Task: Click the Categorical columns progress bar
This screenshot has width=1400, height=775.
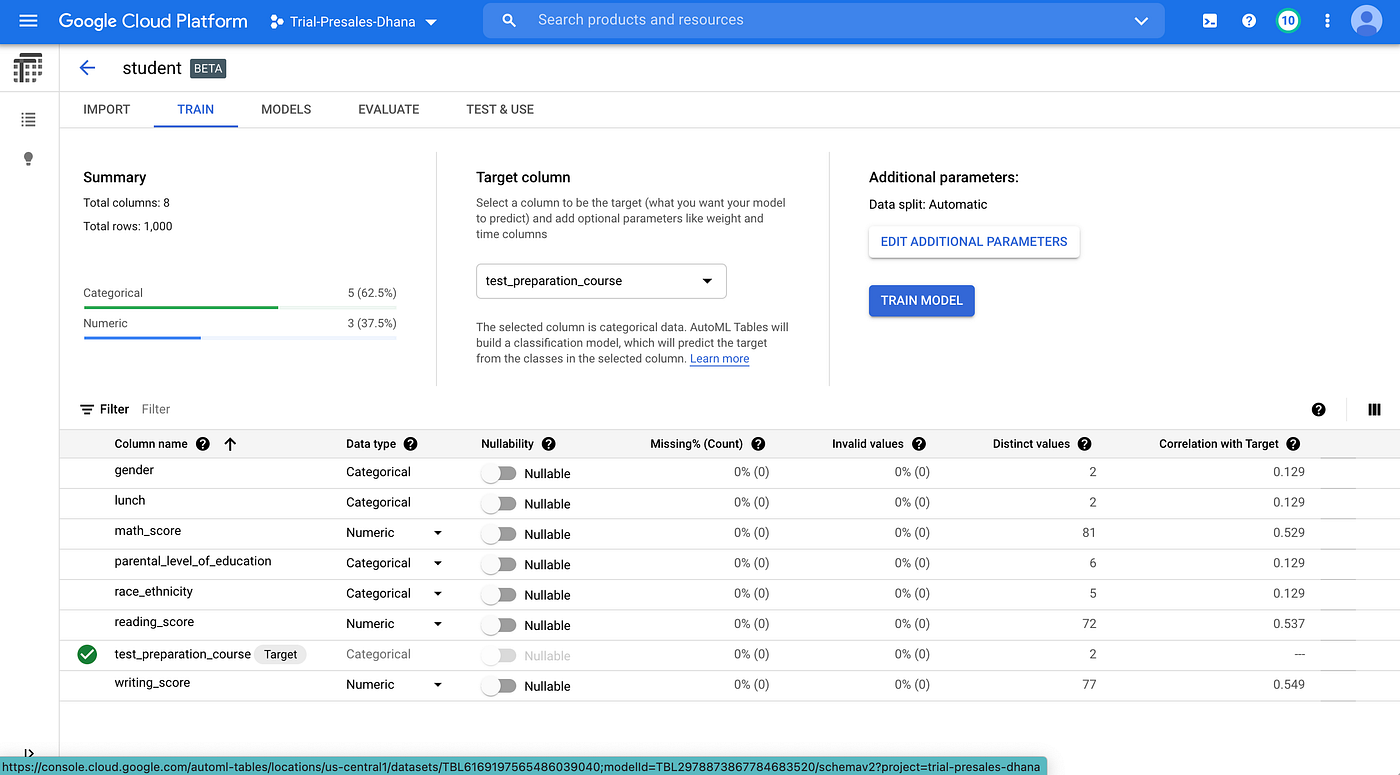Action: 180,305
